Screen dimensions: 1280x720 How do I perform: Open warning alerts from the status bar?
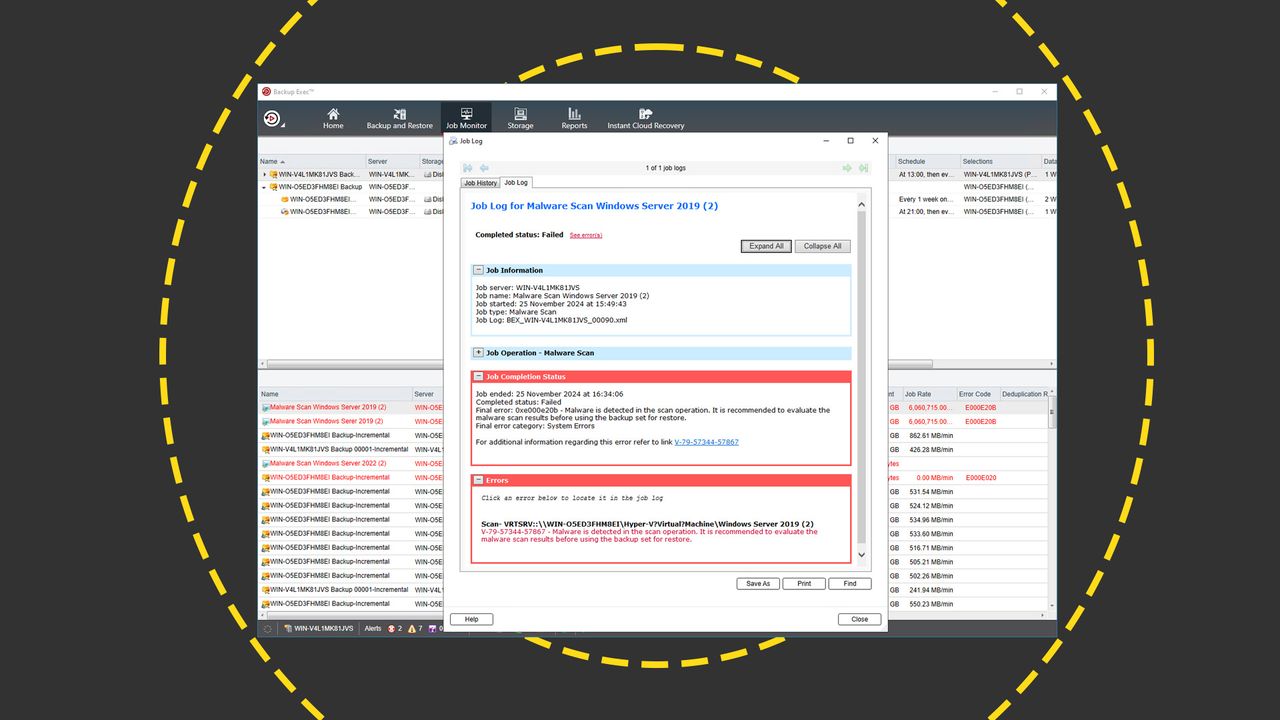412,628
